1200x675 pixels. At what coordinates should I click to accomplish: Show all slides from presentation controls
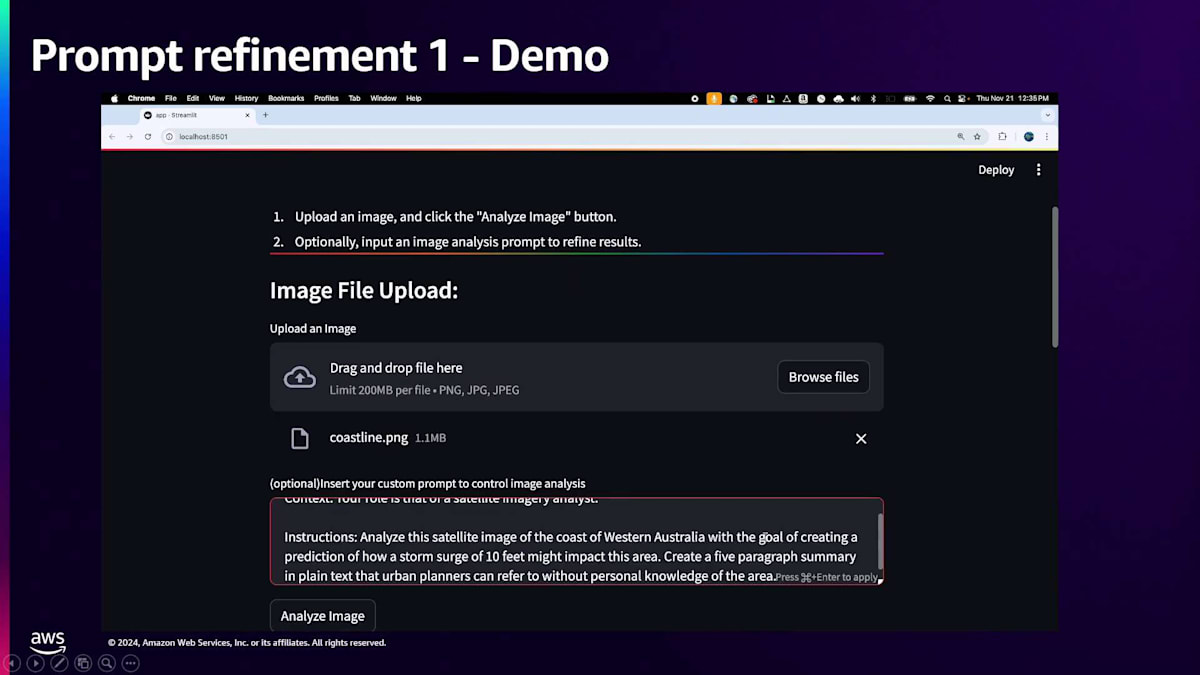coord(83,662)
